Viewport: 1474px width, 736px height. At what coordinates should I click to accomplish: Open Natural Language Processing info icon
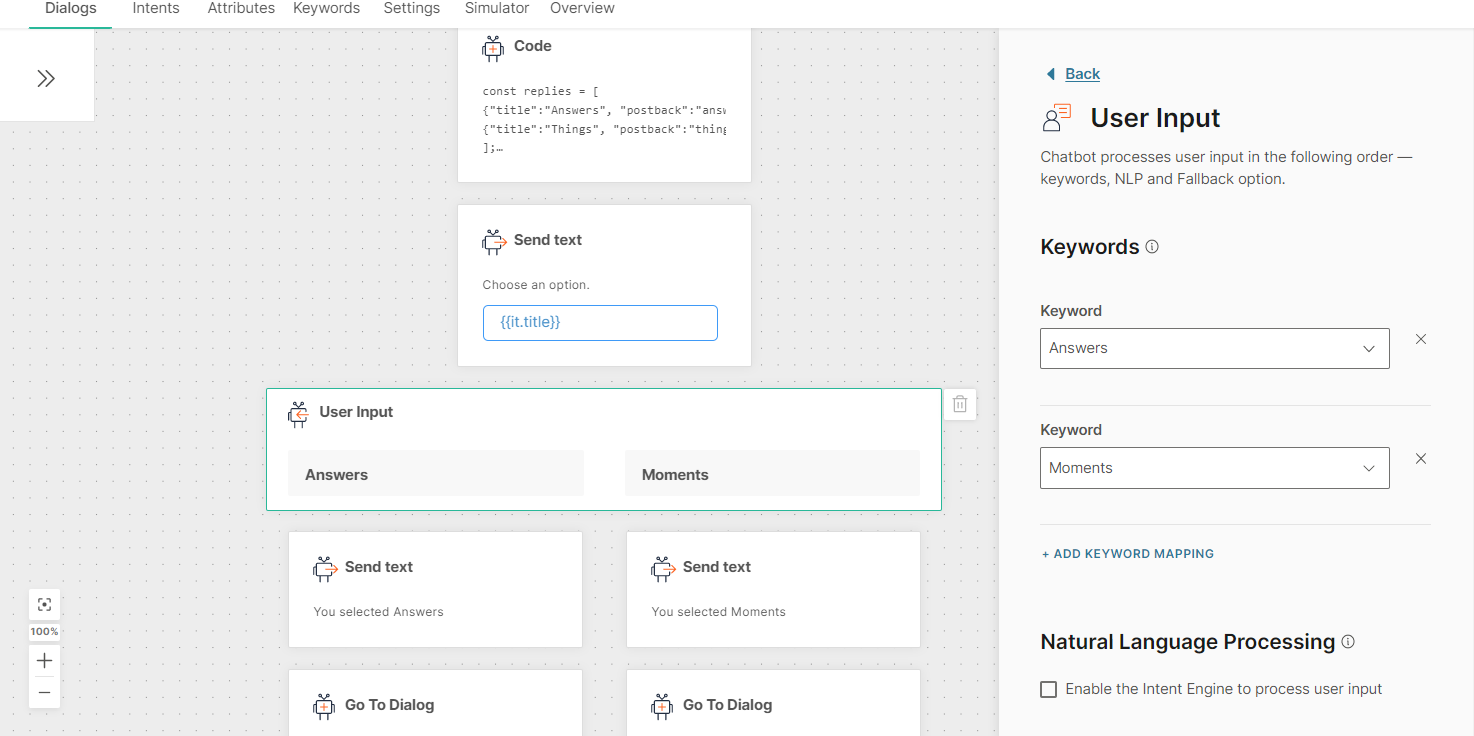(1348, 642)
